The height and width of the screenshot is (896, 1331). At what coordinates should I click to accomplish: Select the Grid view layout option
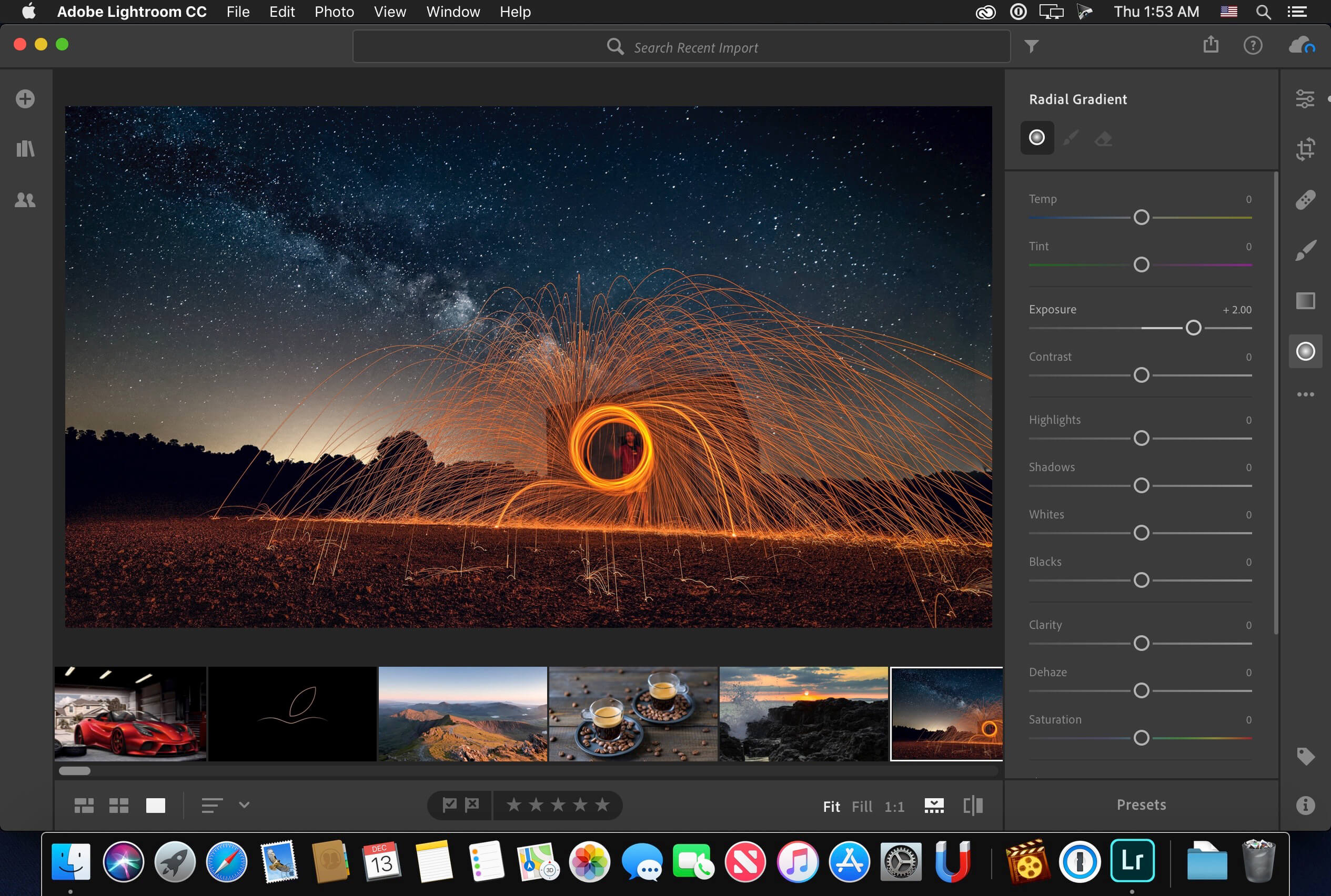point(120,805)
